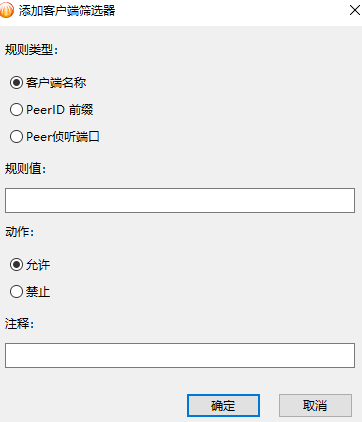Cancel the dialog with 取消
Image resolution: width=362 pixels, height=422 pixels.
pos(315,406)
